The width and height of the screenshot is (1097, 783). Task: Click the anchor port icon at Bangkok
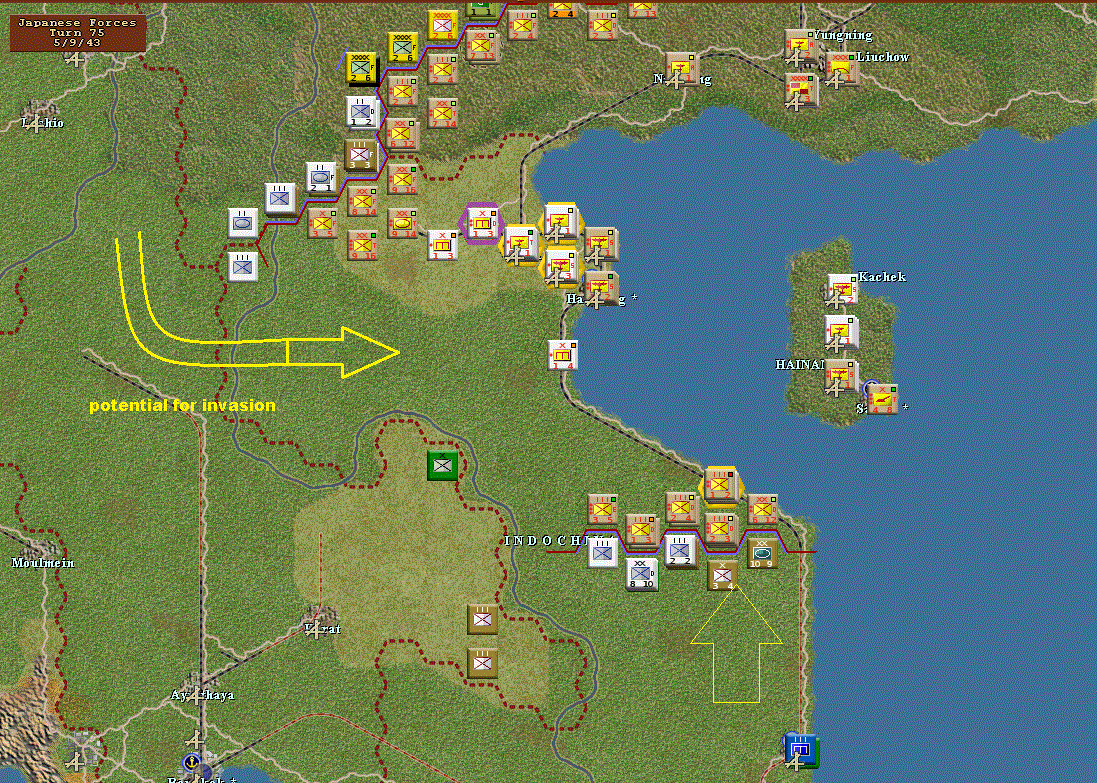pos(191,762)
